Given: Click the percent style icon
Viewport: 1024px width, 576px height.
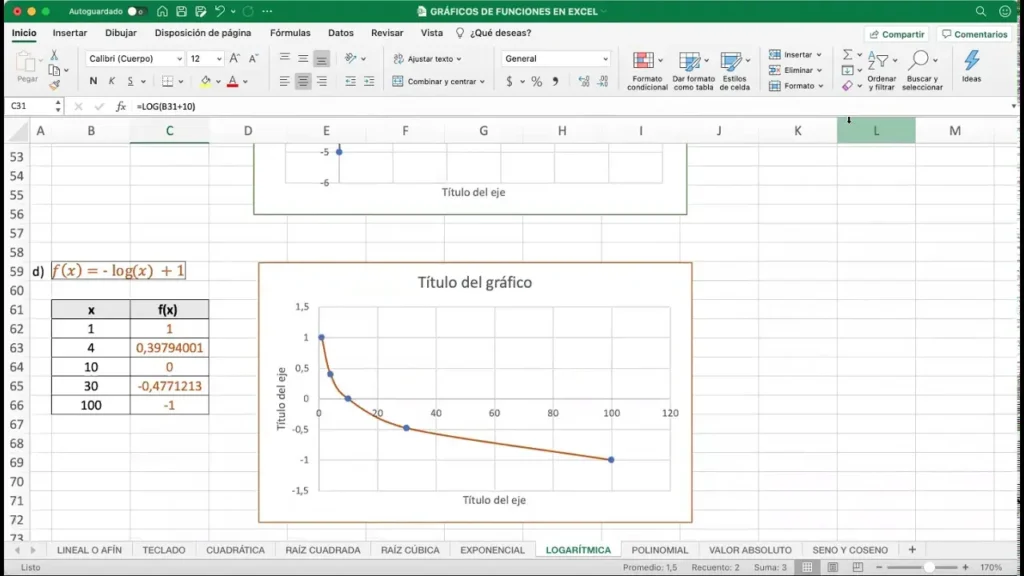Looking at the screenshot, I should [x=537, y=82].
